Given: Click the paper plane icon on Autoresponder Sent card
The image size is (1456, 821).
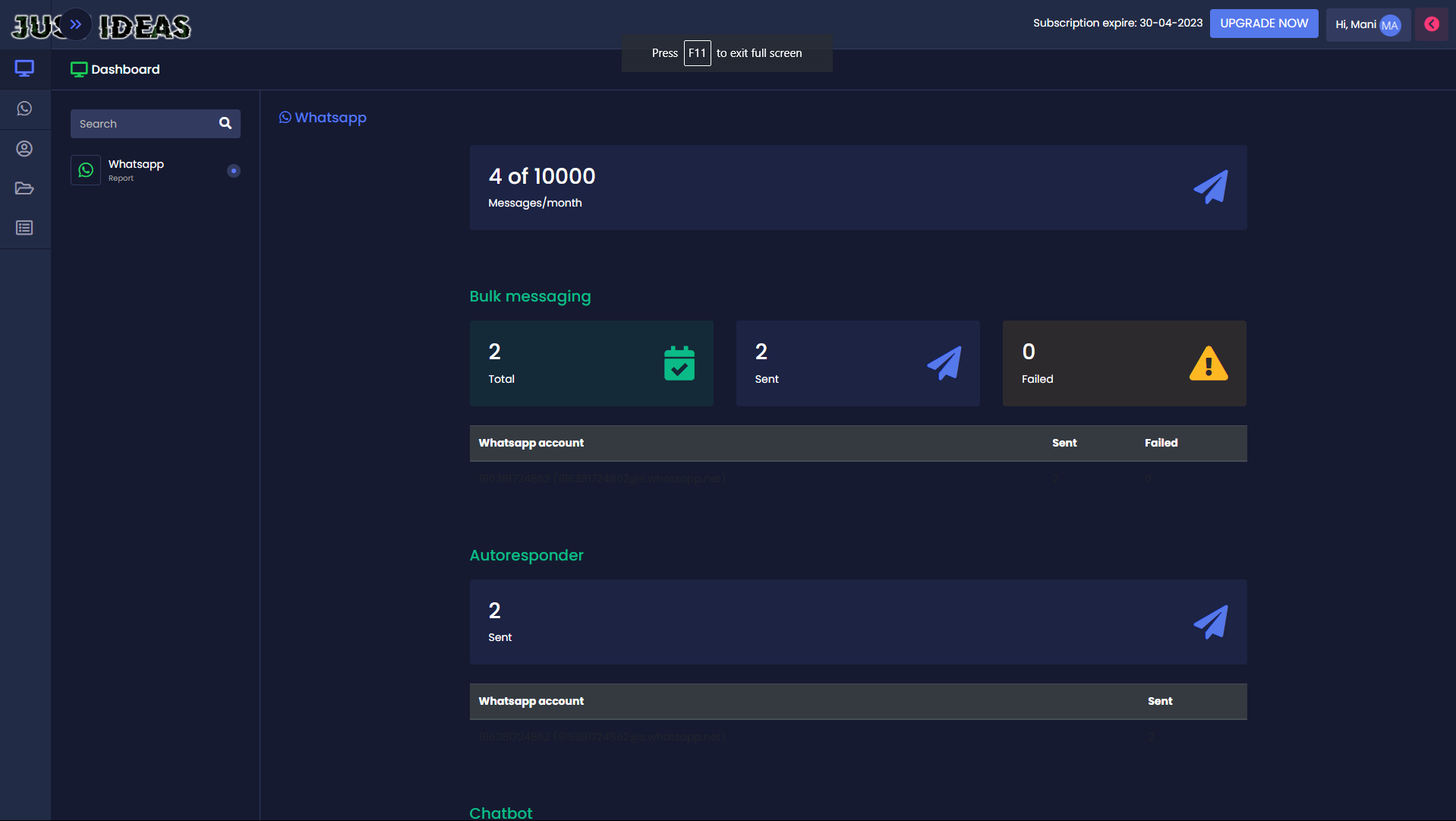Looking at the screenshot, I should pos(1211,622).
